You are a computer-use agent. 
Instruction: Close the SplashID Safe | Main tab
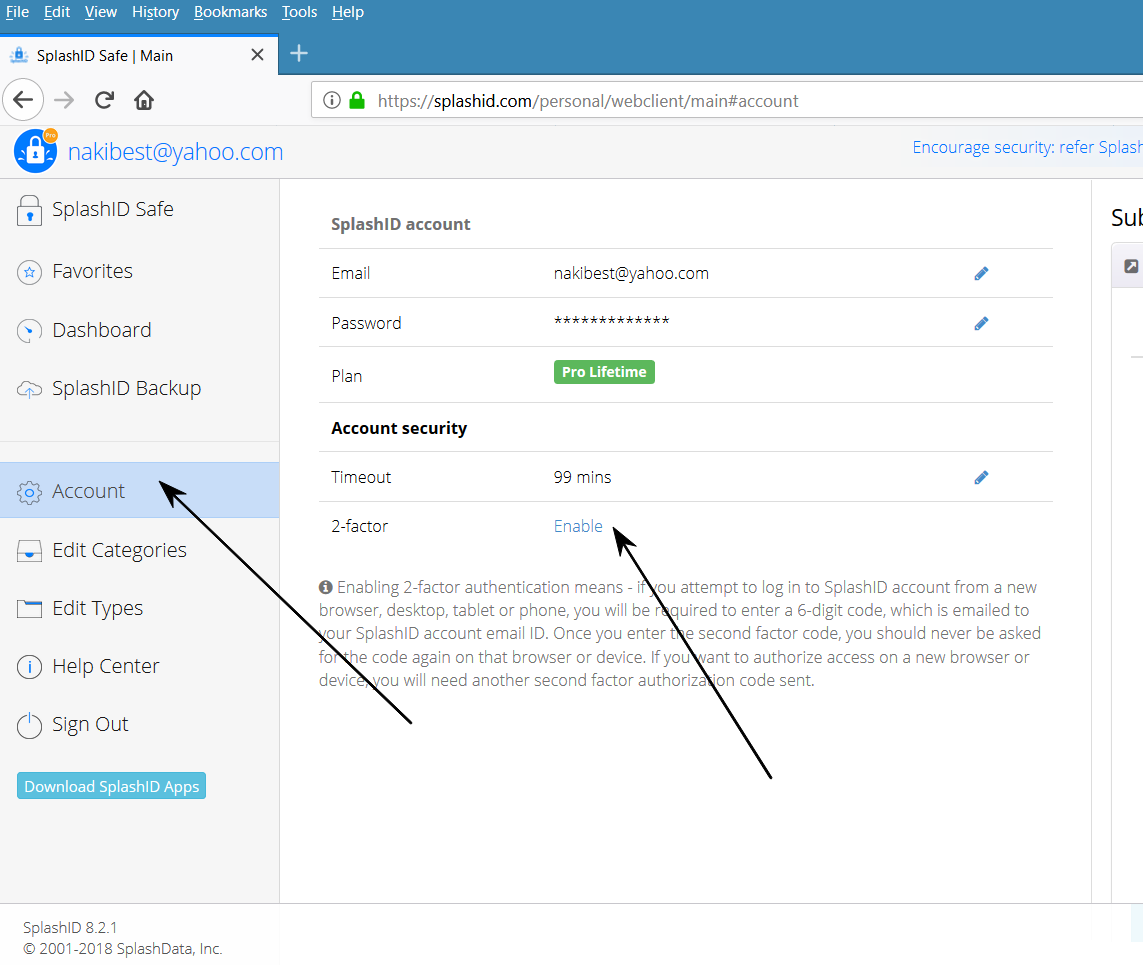[257, 55]
